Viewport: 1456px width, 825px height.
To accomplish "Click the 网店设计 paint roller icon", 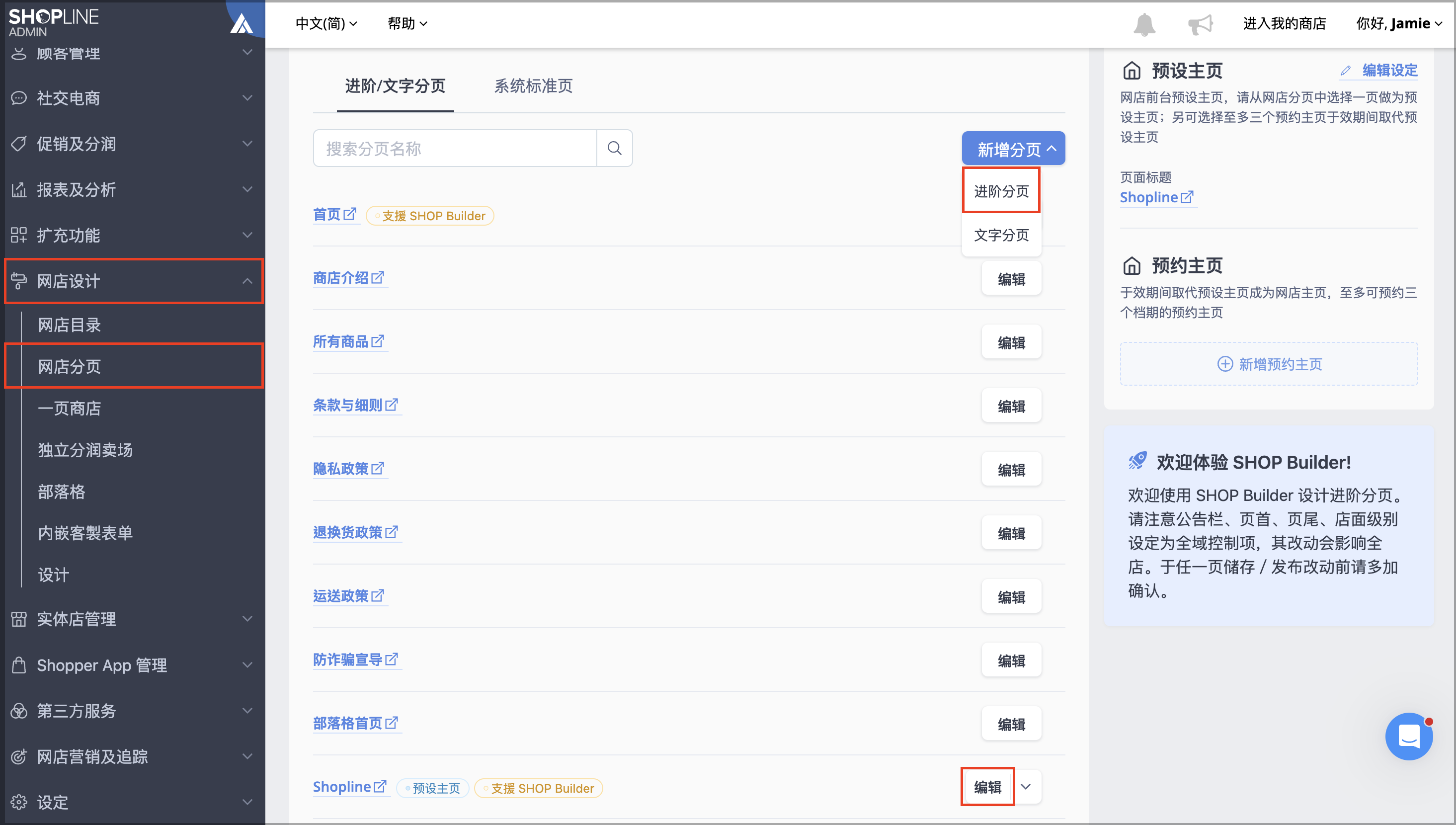I will [x=19, y=281].
